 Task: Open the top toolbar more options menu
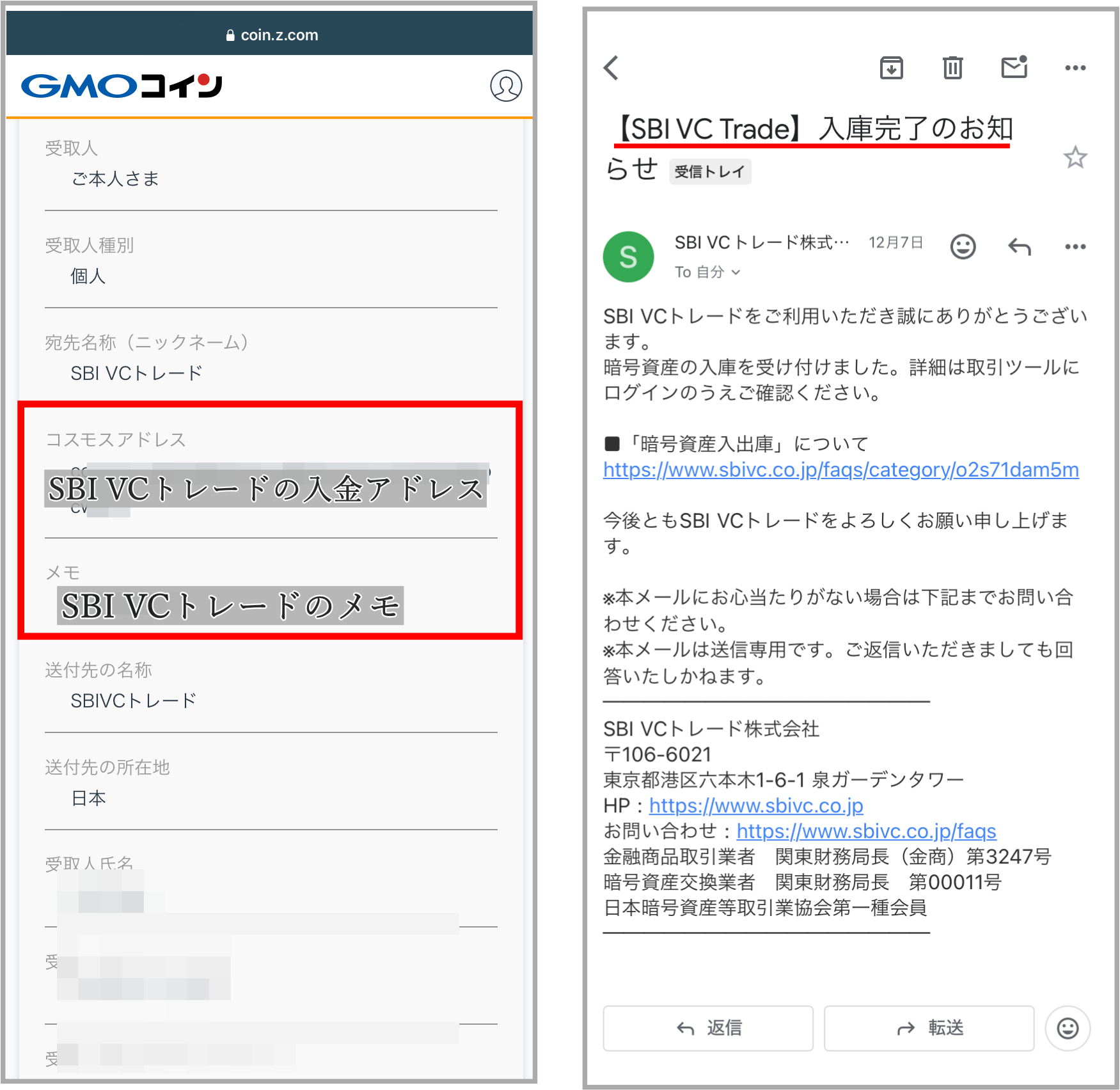tap(1075, 68)
